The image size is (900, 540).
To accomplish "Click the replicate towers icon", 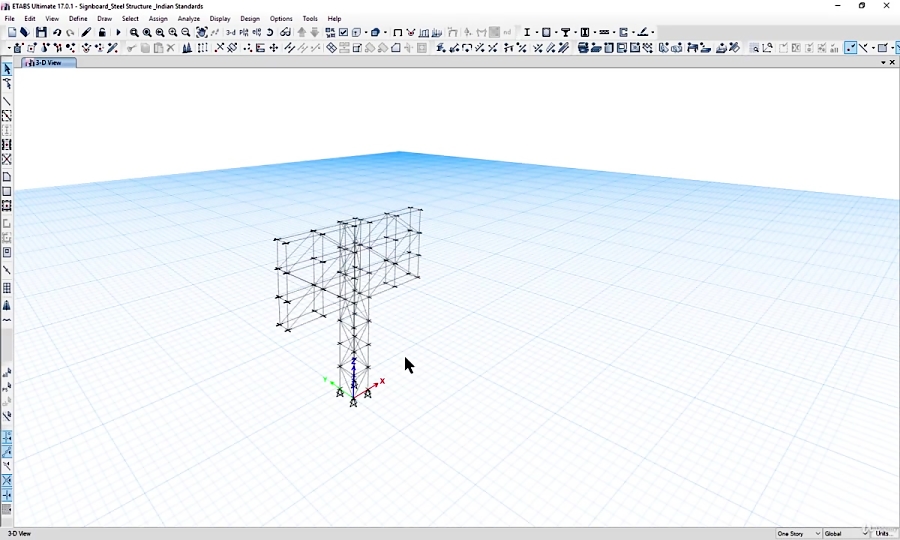I will 187,48.
